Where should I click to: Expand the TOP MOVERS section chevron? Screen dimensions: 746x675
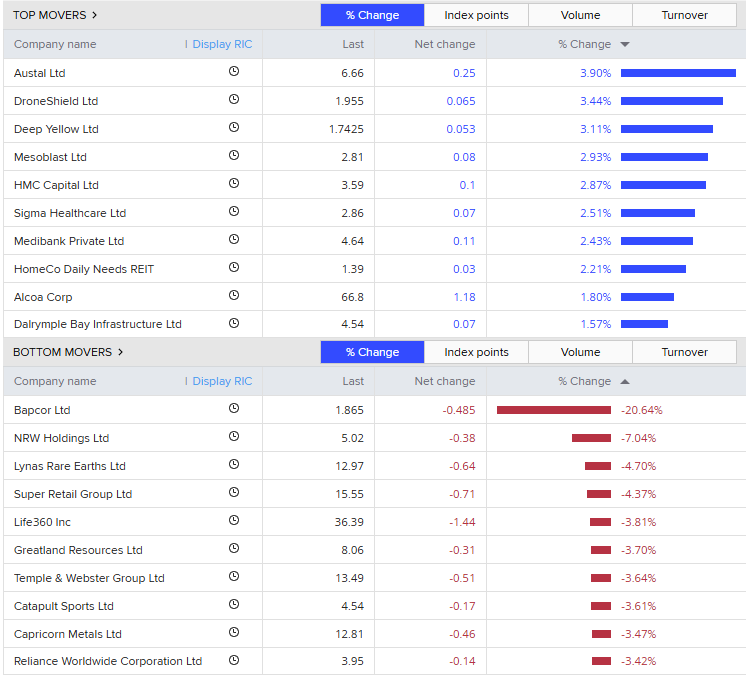pos(95,15)
